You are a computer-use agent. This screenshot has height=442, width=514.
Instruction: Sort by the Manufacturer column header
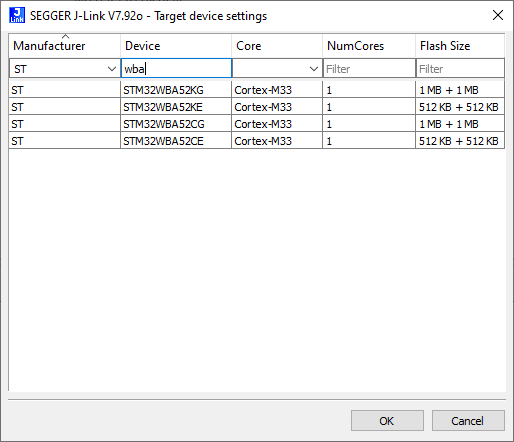pyautogui.click(x=64, y=46)
